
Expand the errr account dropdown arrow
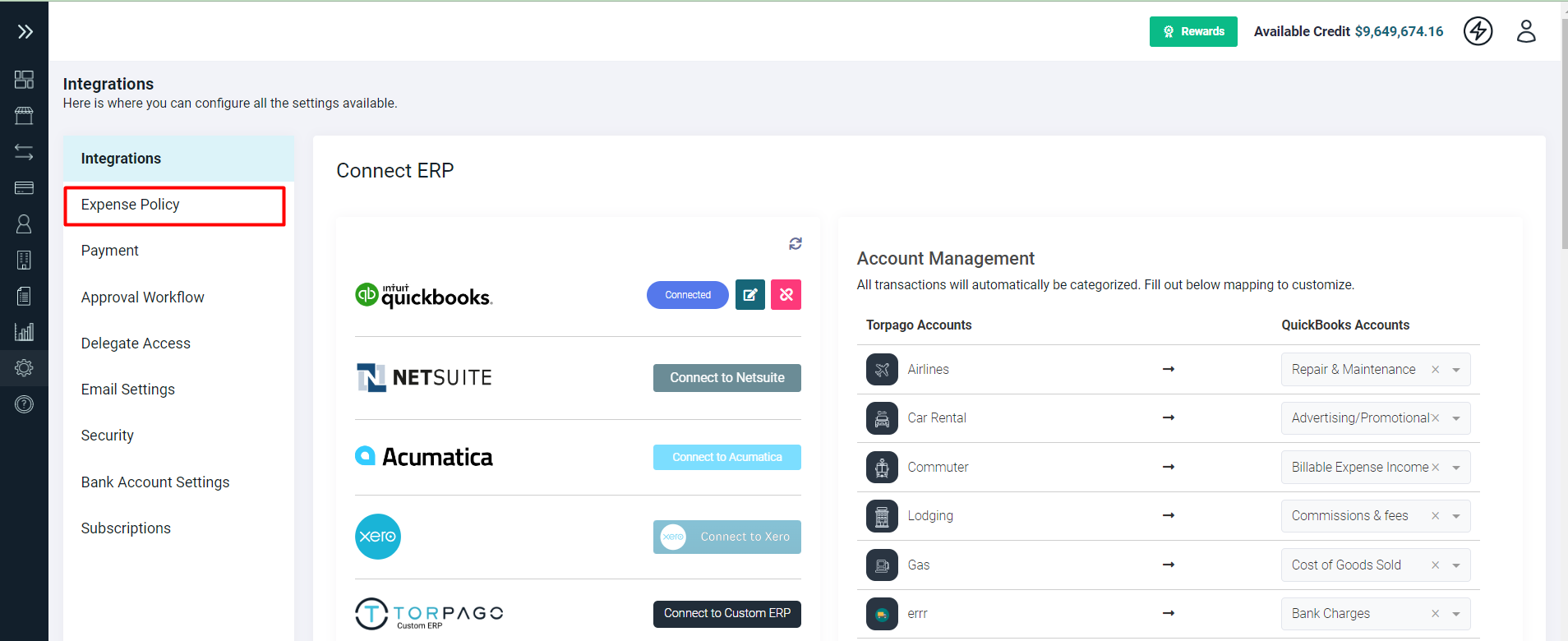tap(1456, 614)
